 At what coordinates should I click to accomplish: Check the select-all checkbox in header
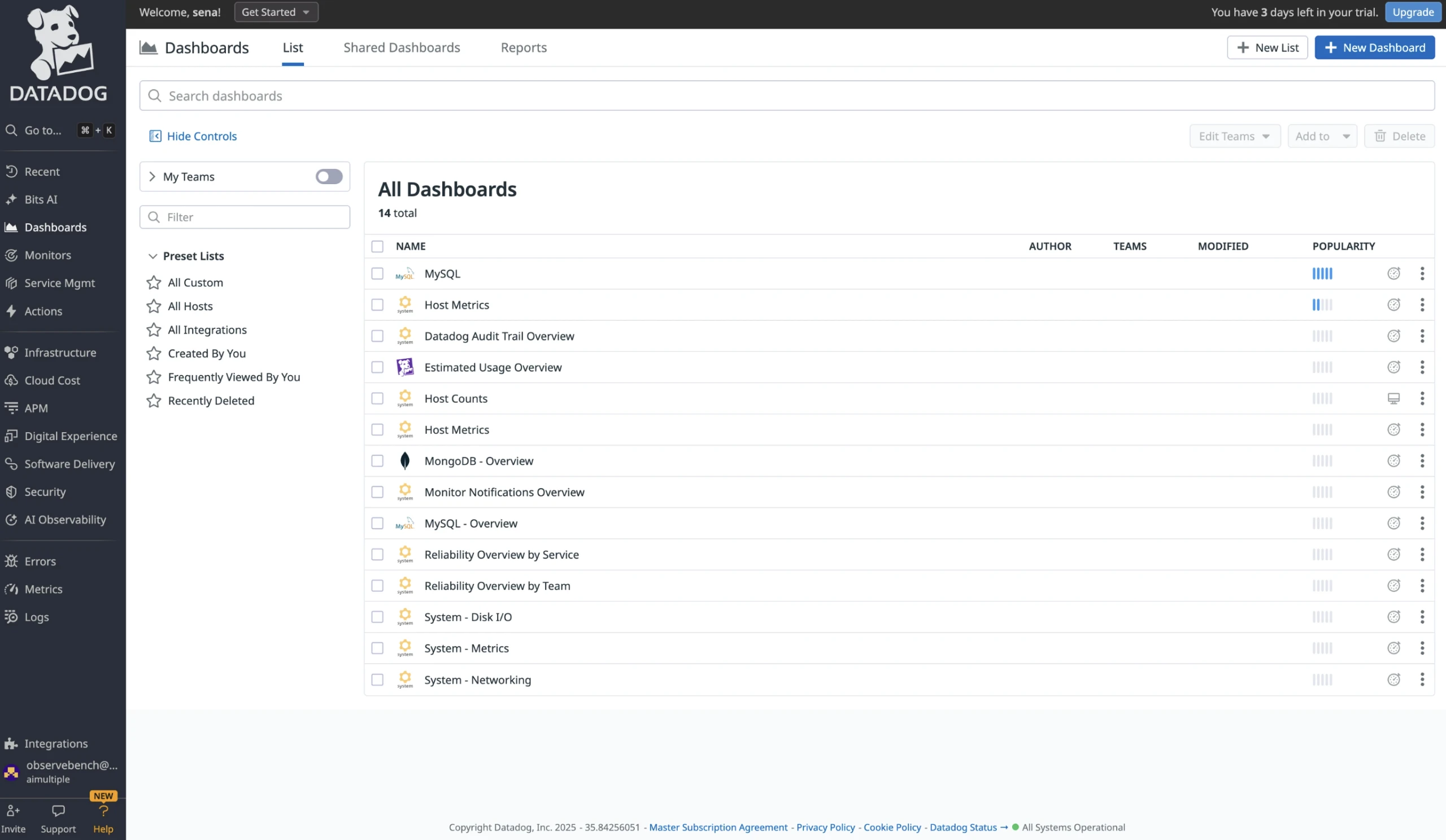[x=377, y=246]
